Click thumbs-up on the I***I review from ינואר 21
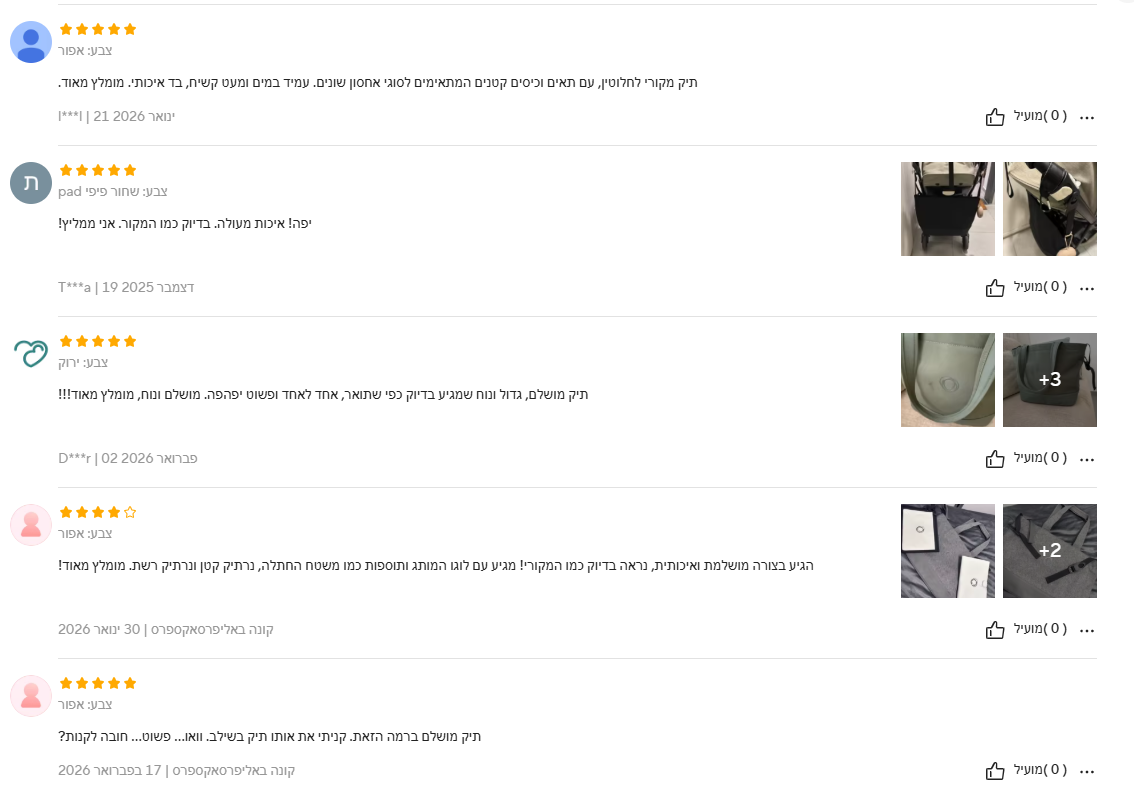Viewport: 1134px width, 789px height. (x=994, y=116)
